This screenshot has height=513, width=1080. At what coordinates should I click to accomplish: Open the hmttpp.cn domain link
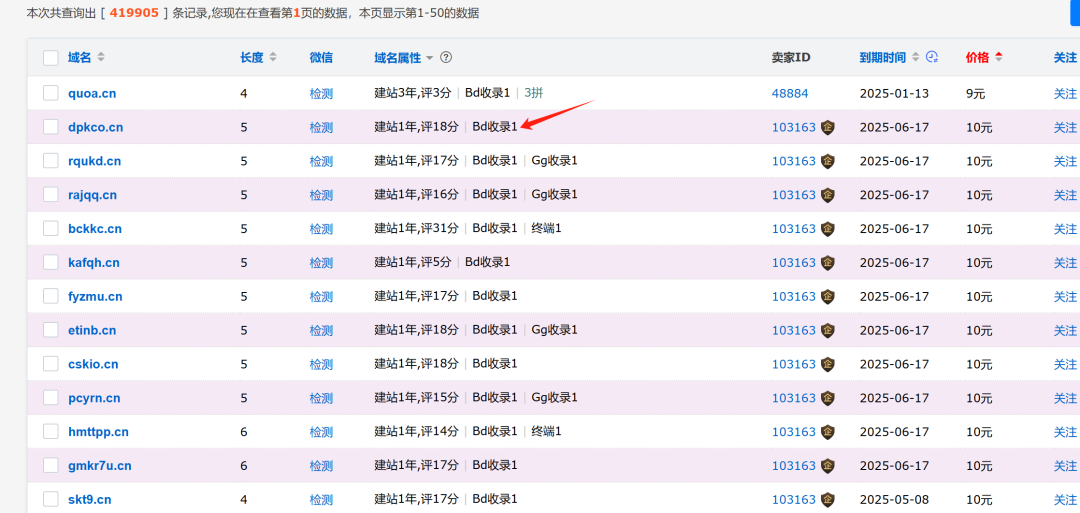click(98, 432)
